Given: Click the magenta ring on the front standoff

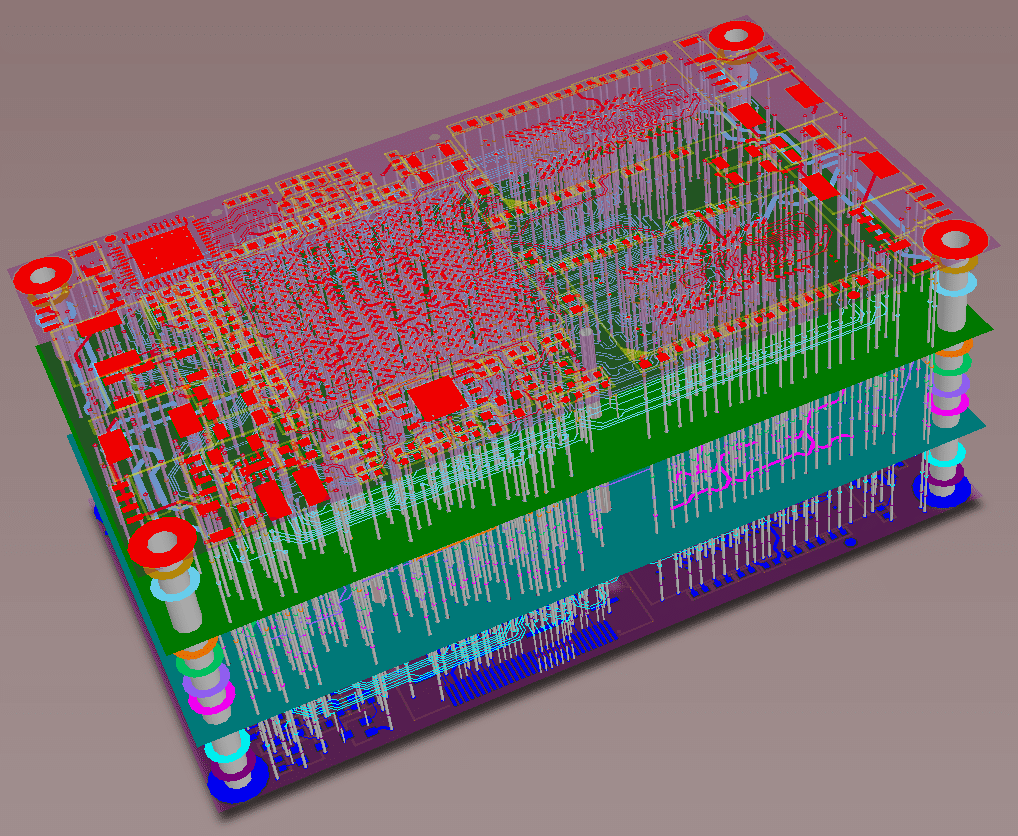Looking at the screenshot, I should pyautogui.click(x=212, y=702).
